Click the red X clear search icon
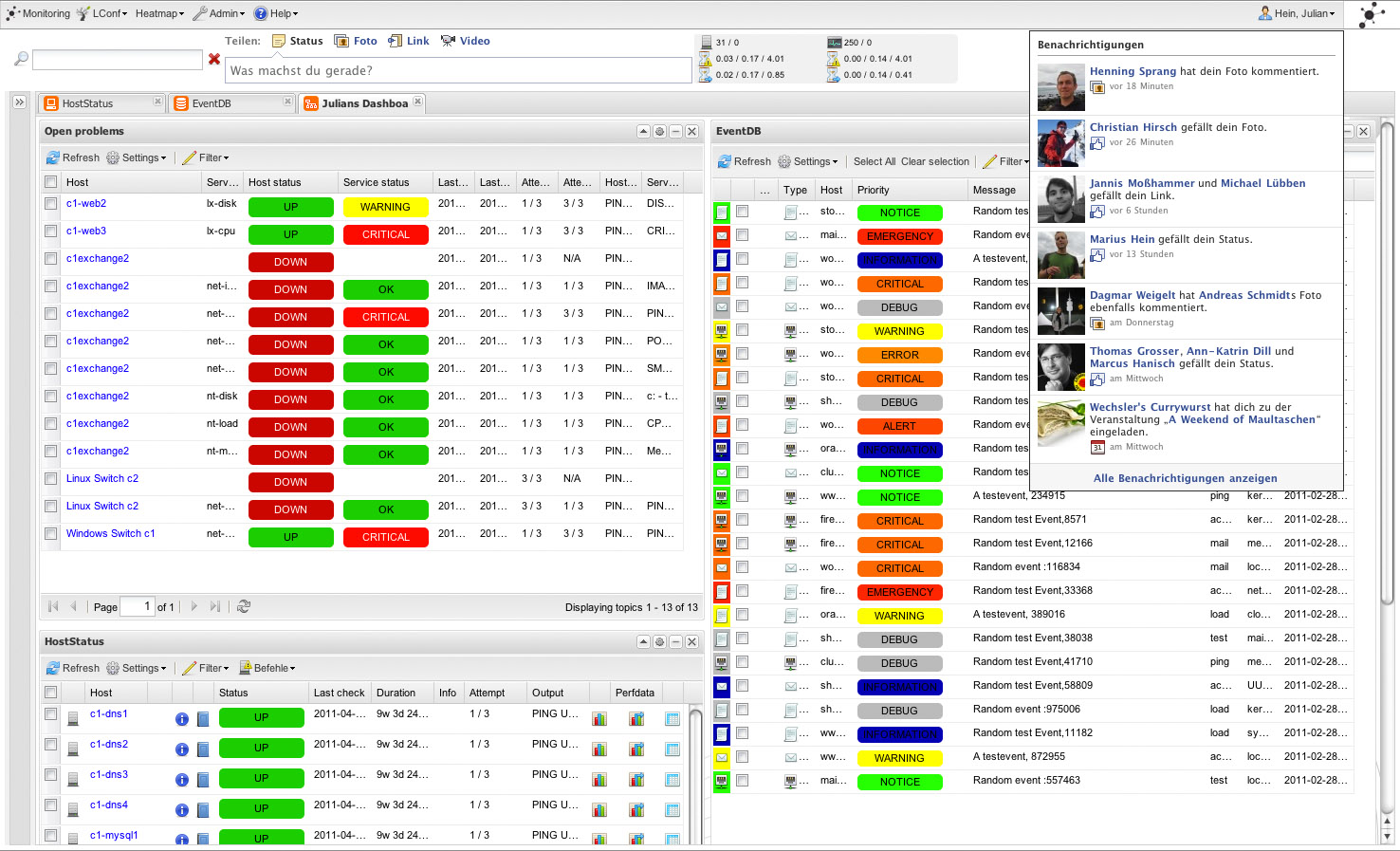This screenshot has height=851, width=1400. tap(214, 60)
